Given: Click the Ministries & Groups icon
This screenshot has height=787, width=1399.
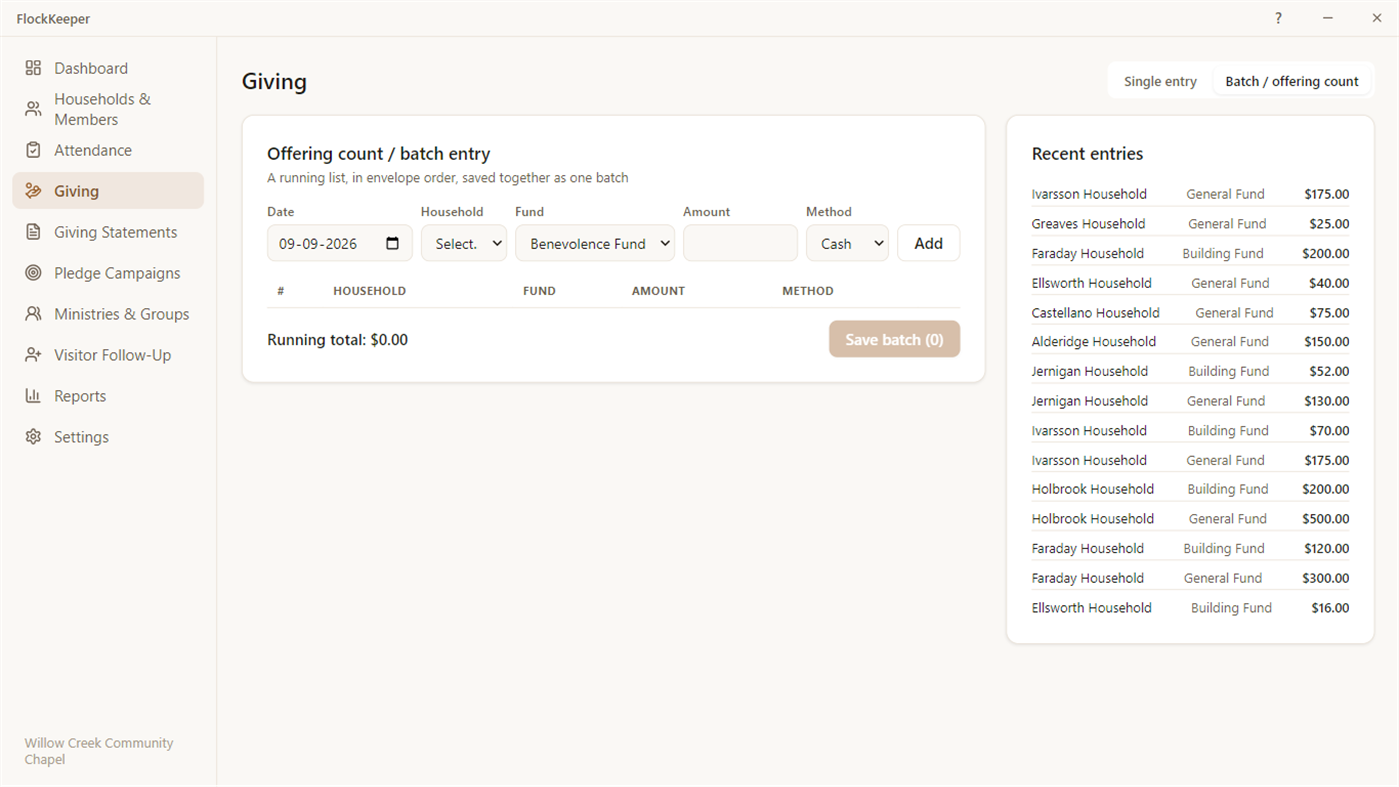Looking at the screenshot, I should click(33, 314).
